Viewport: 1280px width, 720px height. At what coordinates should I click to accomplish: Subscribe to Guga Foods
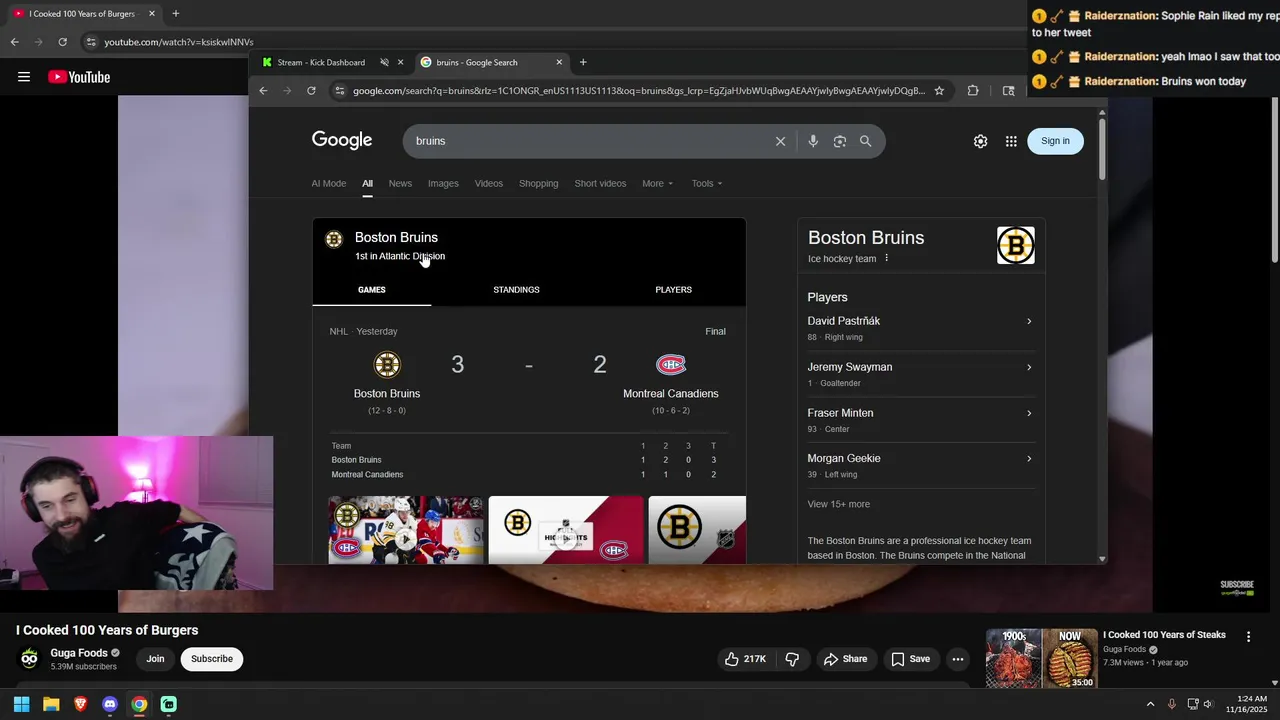[212, 659]
